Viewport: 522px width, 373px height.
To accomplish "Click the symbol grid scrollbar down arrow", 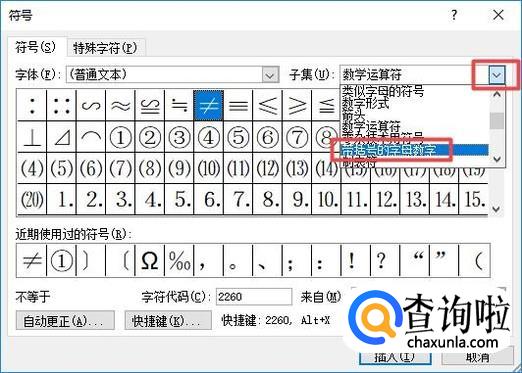I will click(x=496, y=209).
